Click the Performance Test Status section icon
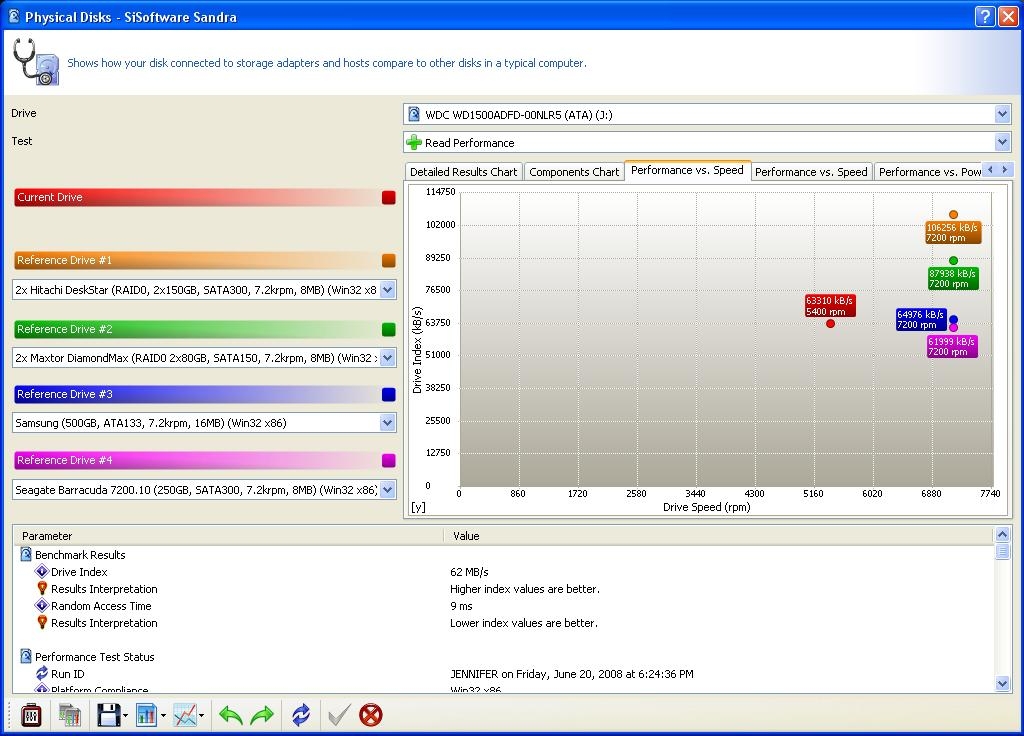The height and width of the screenshot is (736, 1024). (x=26, y=656)
